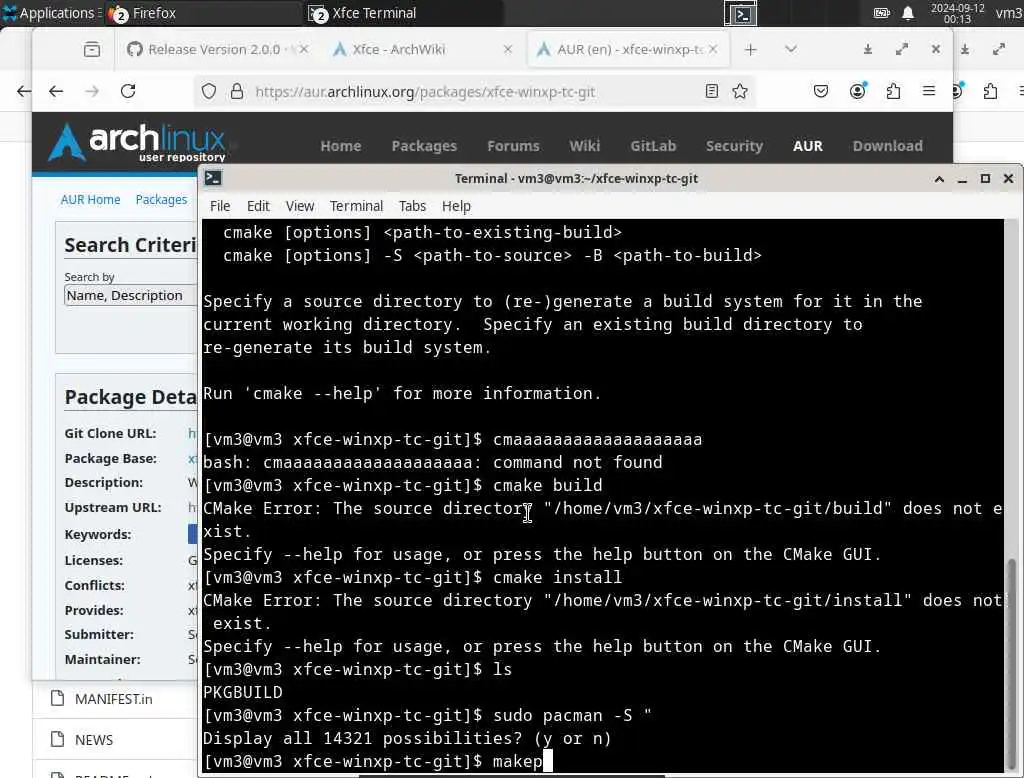This screenshot has width=1024, height=778.
Task: Roll up the terminal window with arrow
Action: [939, 179]
